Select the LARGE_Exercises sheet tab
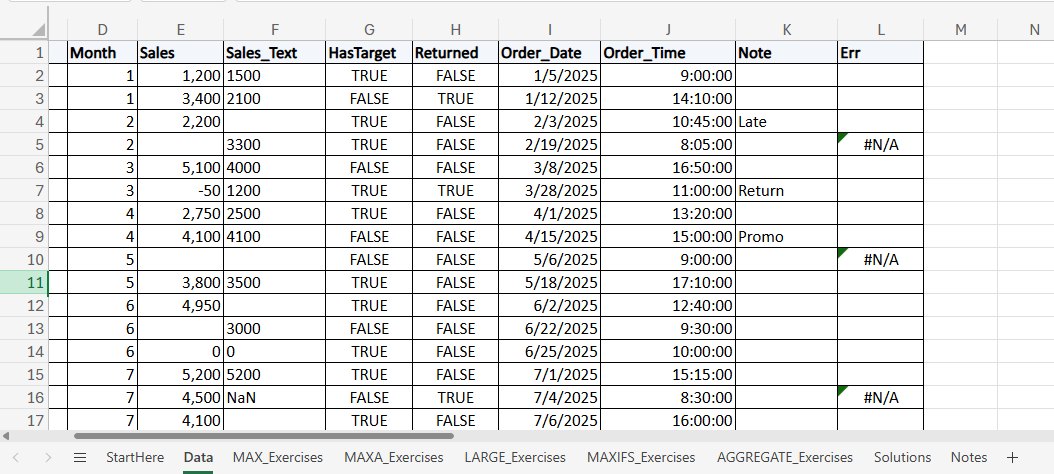 (515, 457)
